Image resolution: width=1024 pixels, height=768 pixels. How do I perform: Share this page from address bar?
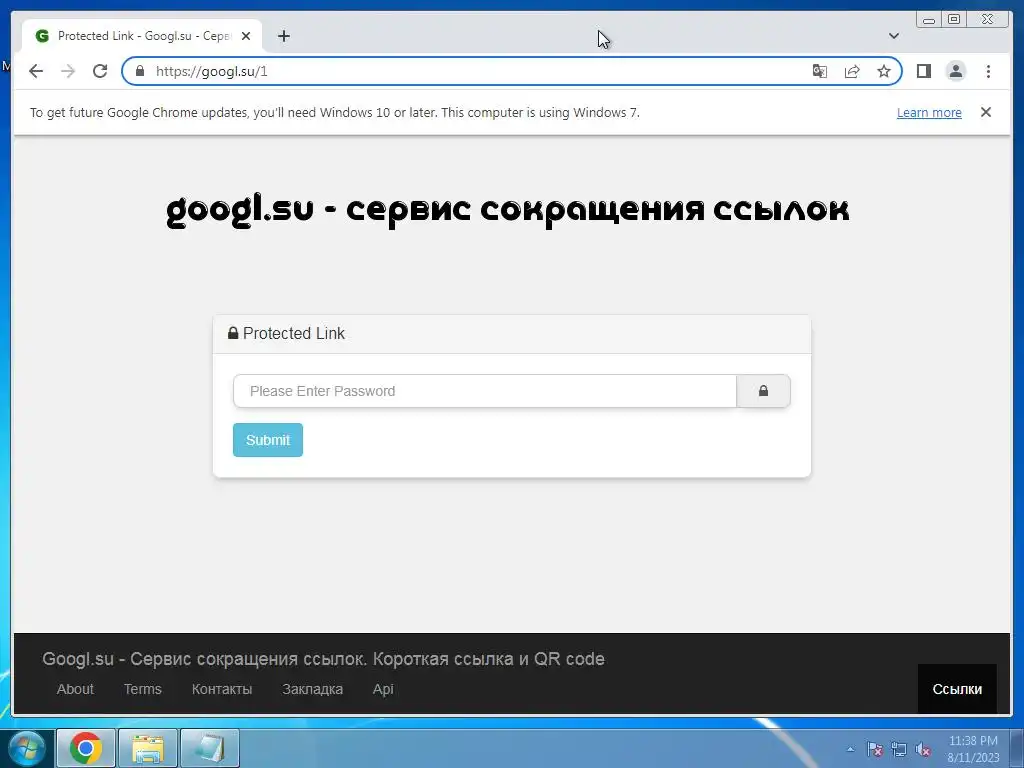point(852,71)
